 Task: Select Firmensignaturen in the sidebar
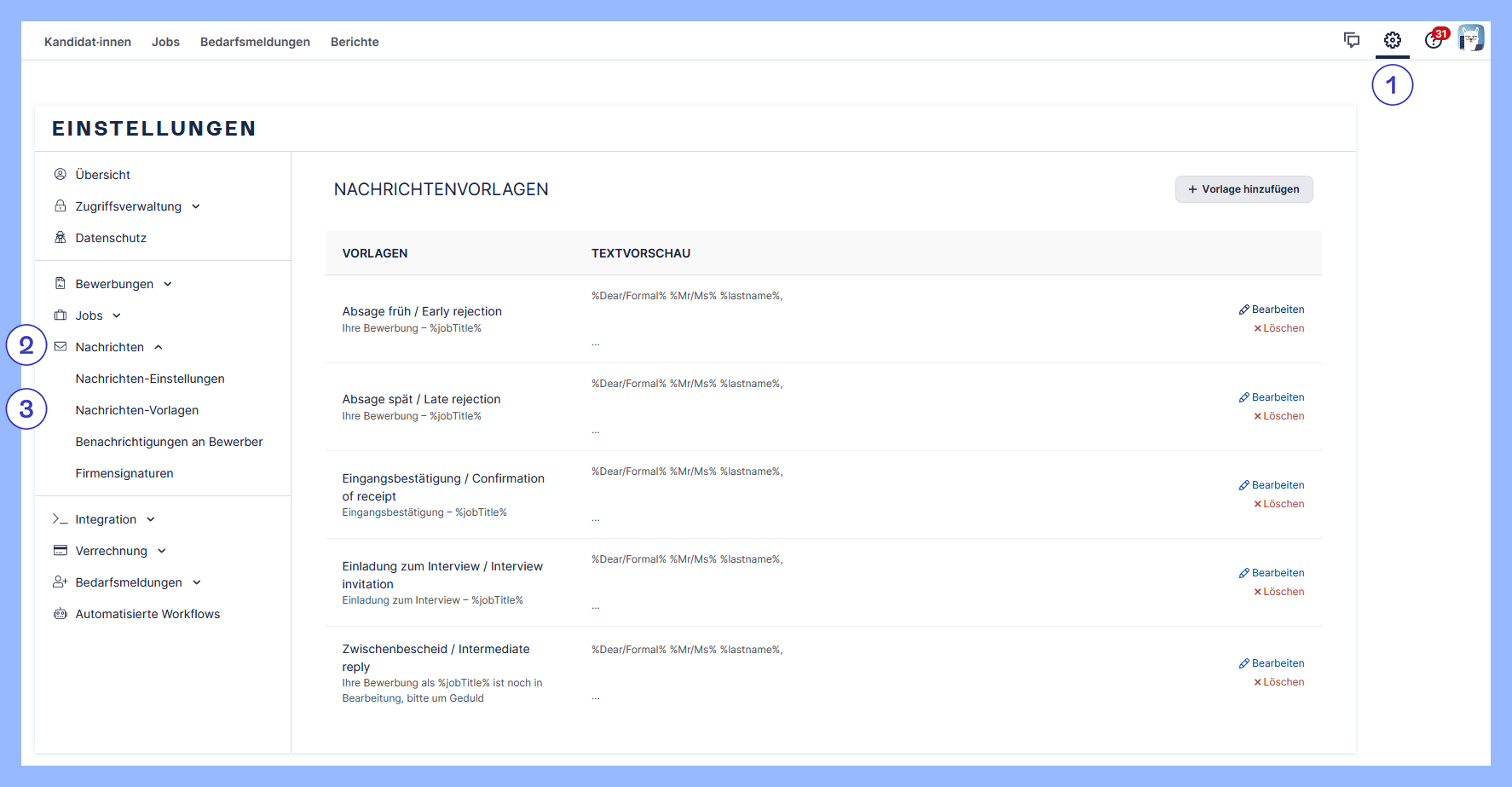pos(124,473)
